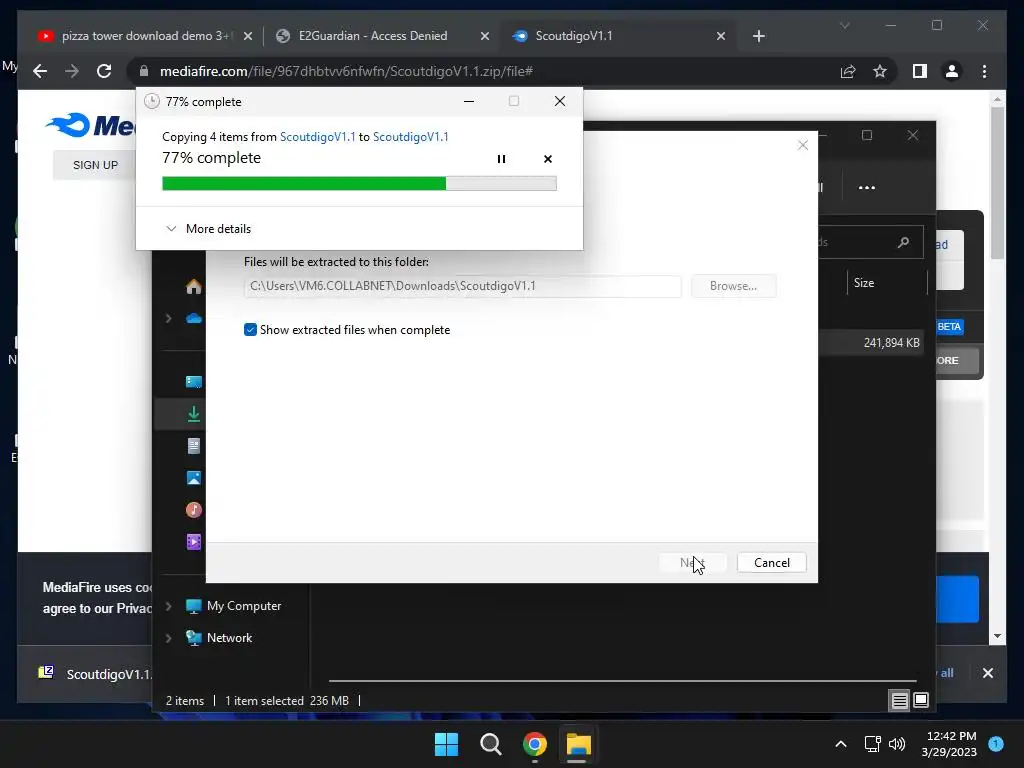Close the E2Guardian tab

coord(485,37)
